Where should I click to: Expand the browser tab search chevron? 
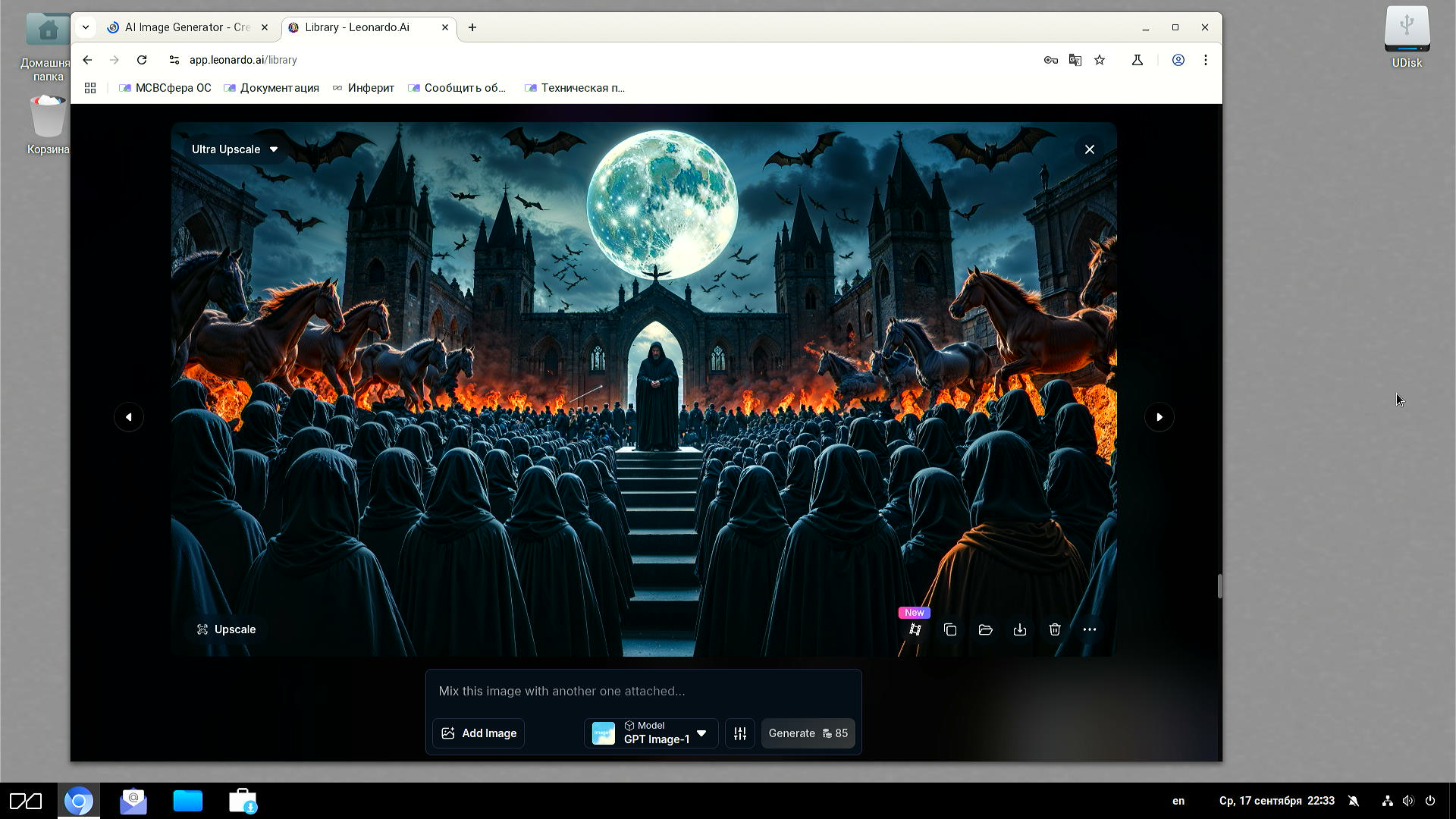coord(86,27)
